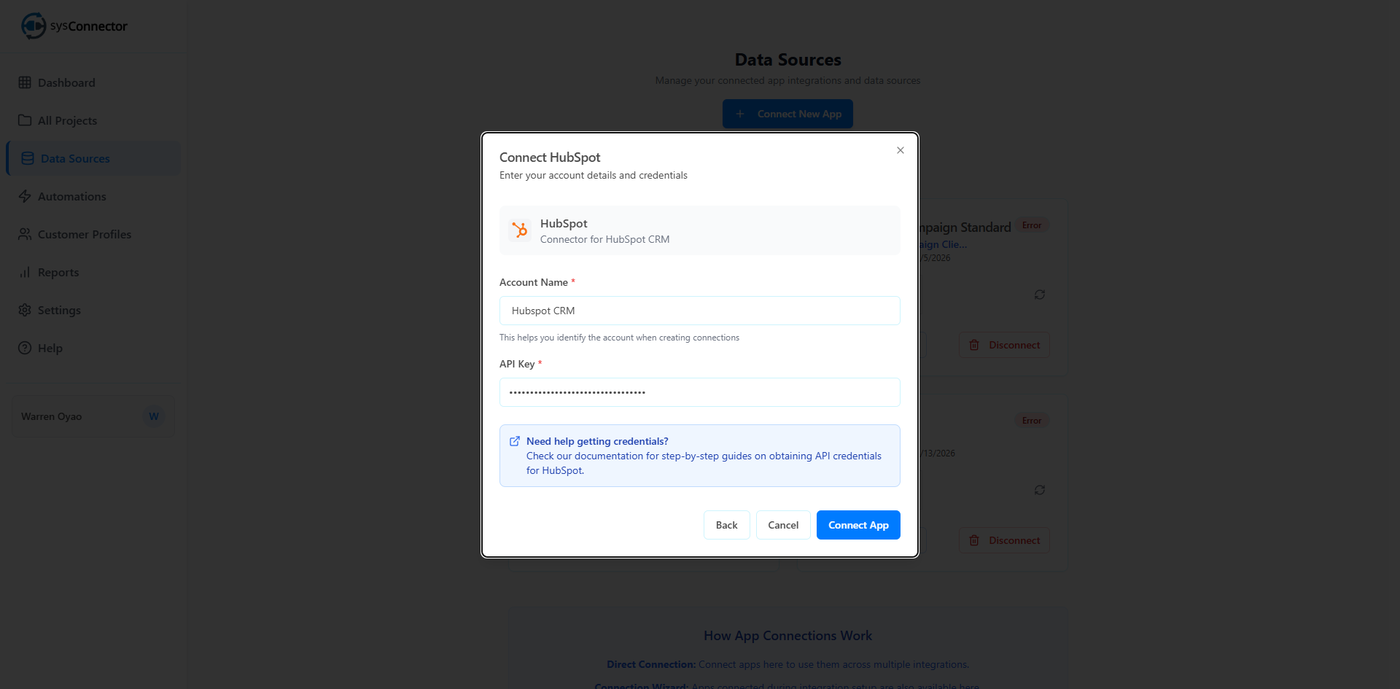Click the Dashboard grid icon in sidebar
This screenshot has width=1400, height=689.
click(25, 83)
